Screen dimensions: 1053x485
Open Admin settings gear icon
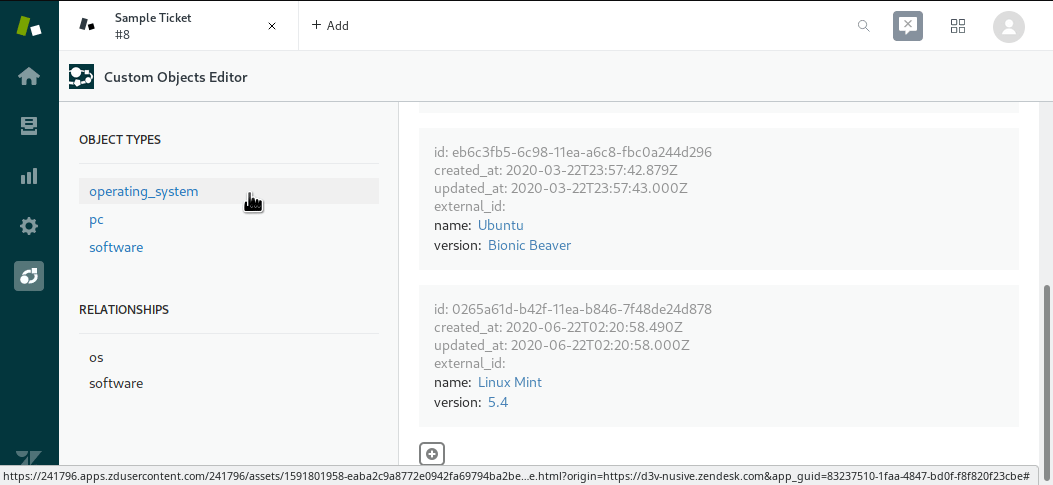coord(29,226)
